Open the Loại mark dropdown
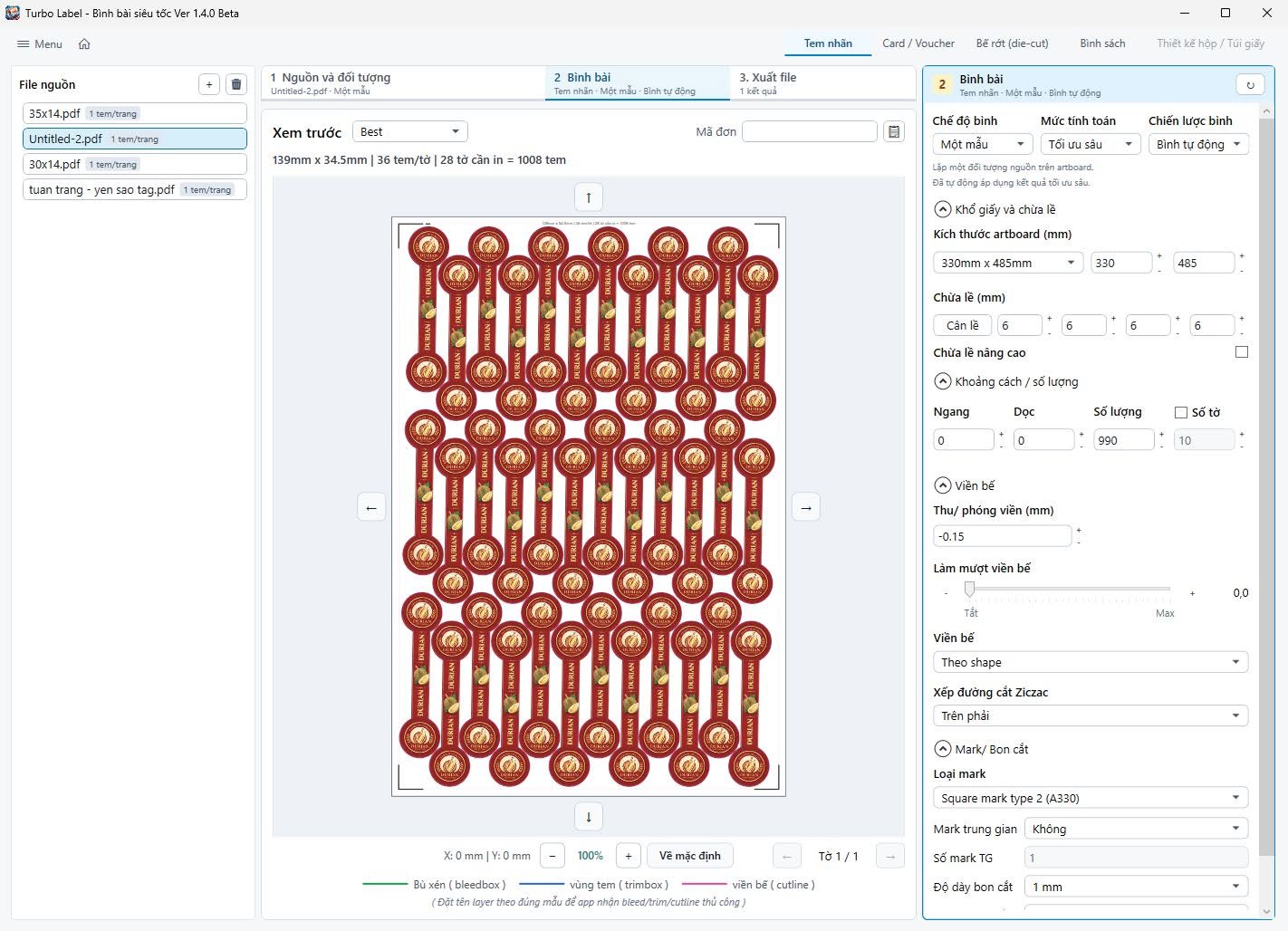This screenshot has width=1288, height=931. (1091, 798)
